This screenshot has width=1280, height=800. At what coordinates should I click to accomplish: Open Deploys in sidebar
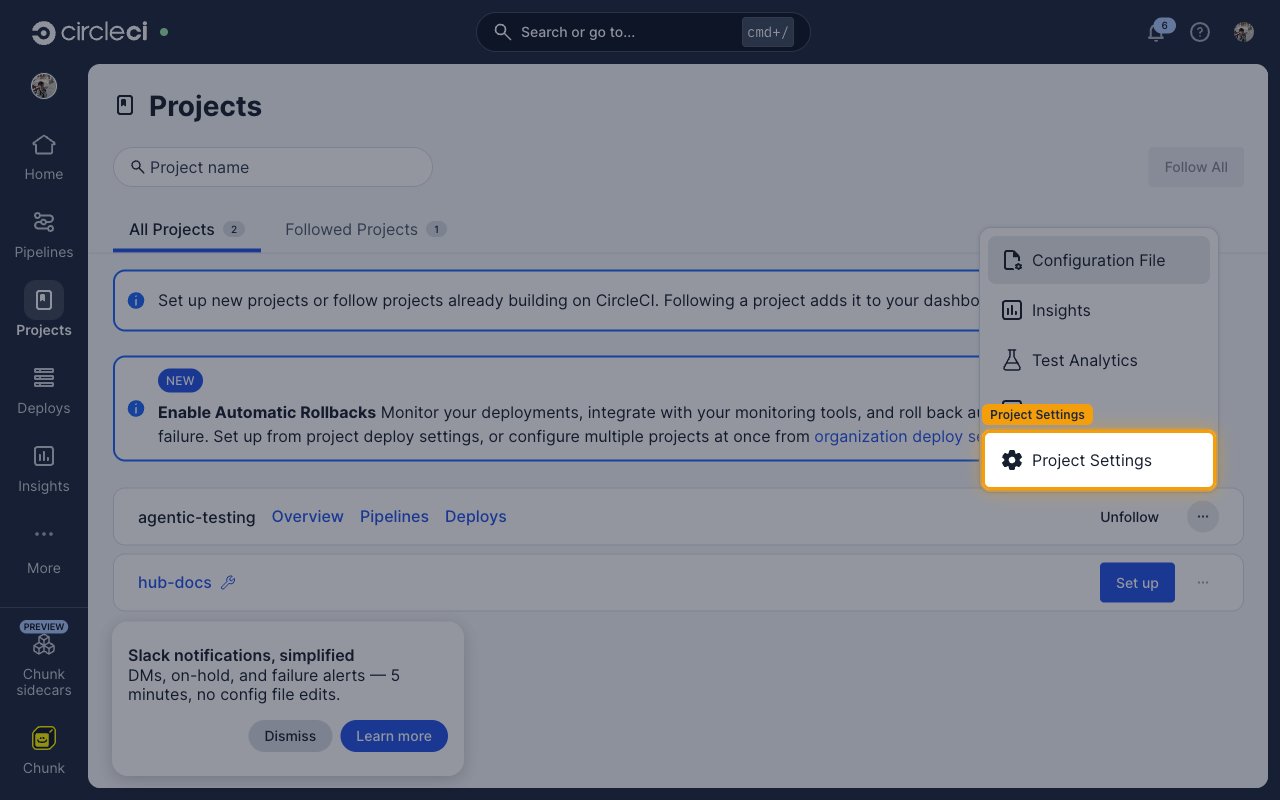point(44,391)
